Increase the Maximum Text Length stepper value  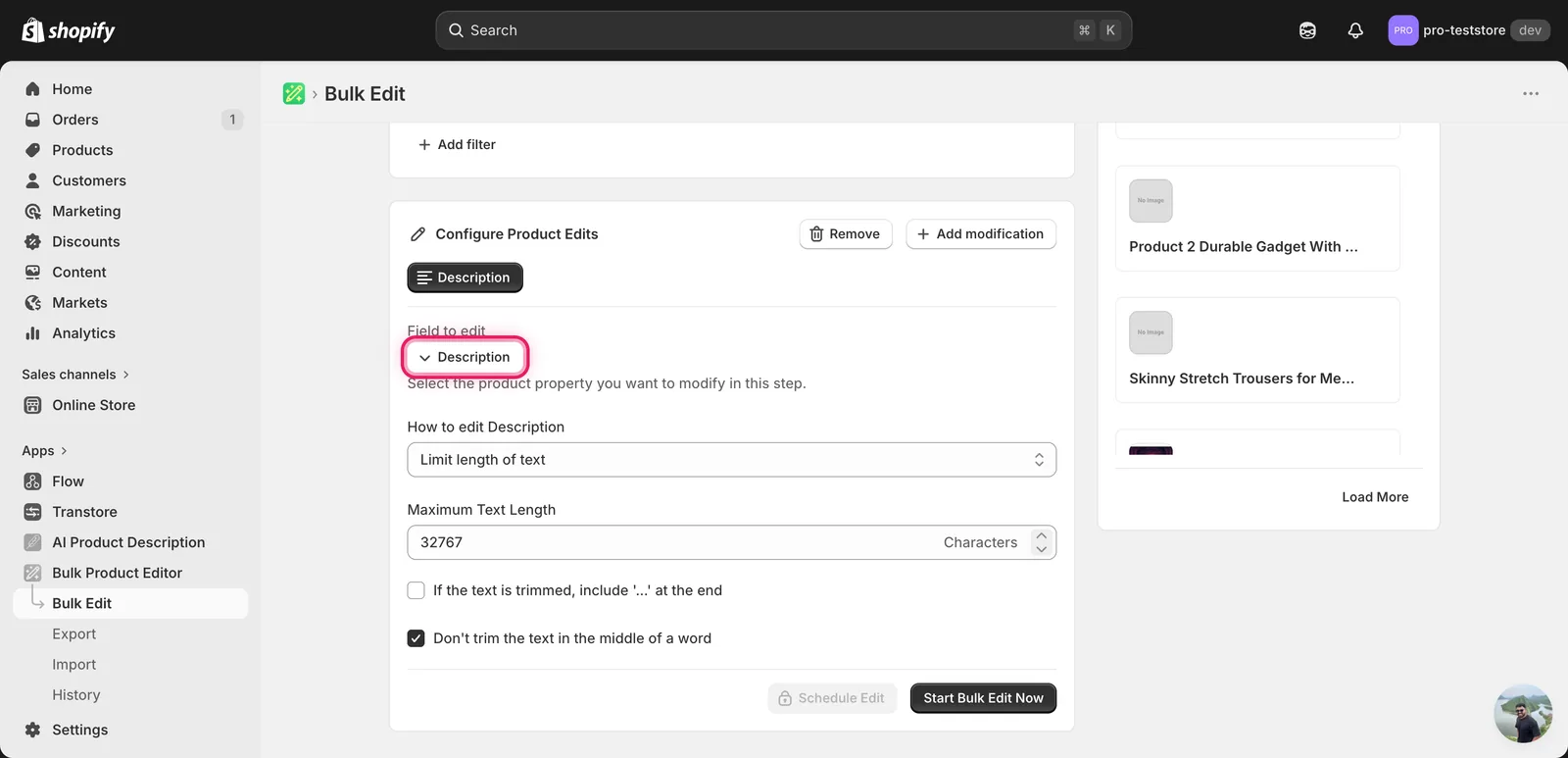pyautogui.click(x=1041, y=535)
